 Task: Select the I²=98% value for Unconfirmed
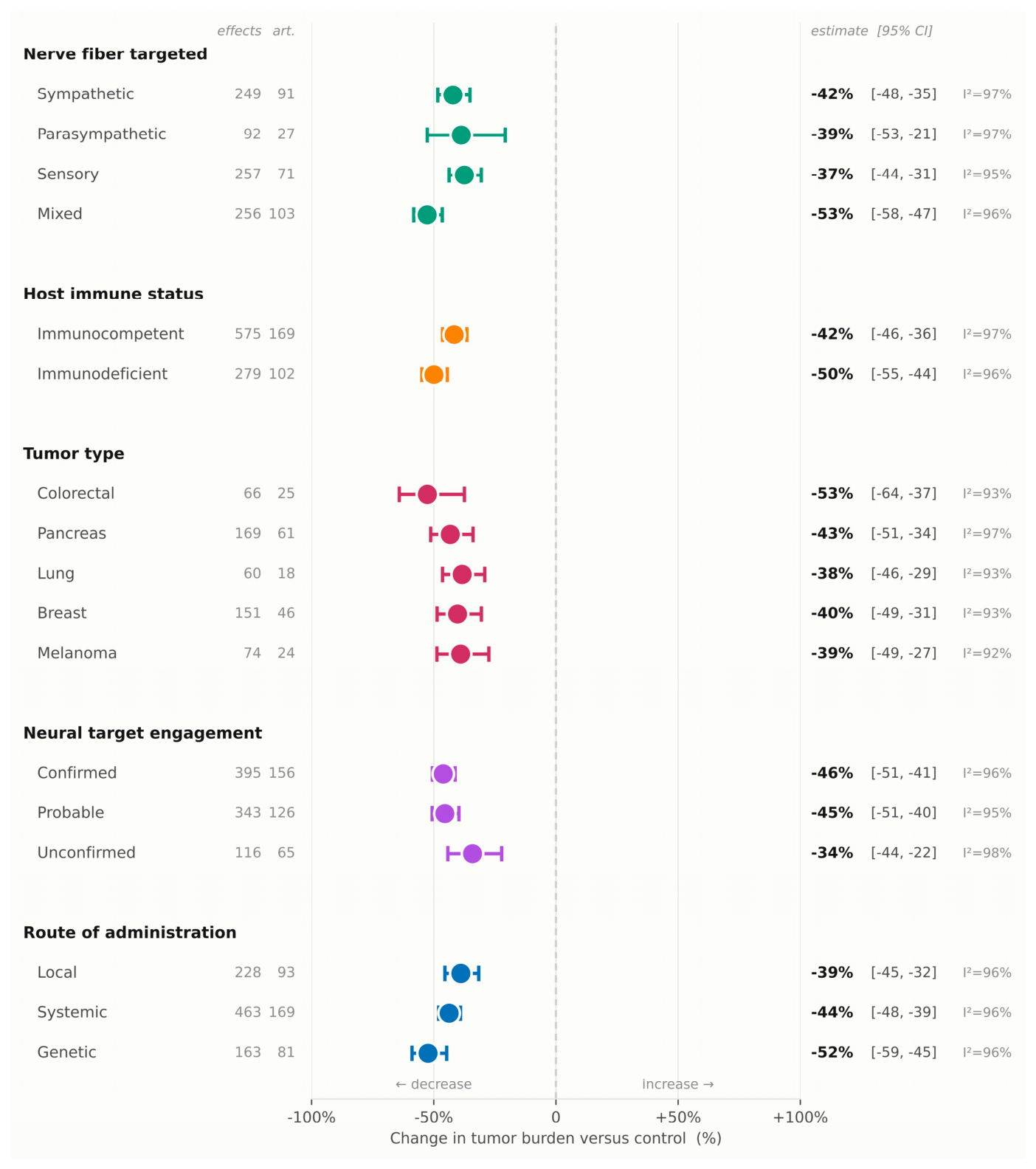(987, 853)
